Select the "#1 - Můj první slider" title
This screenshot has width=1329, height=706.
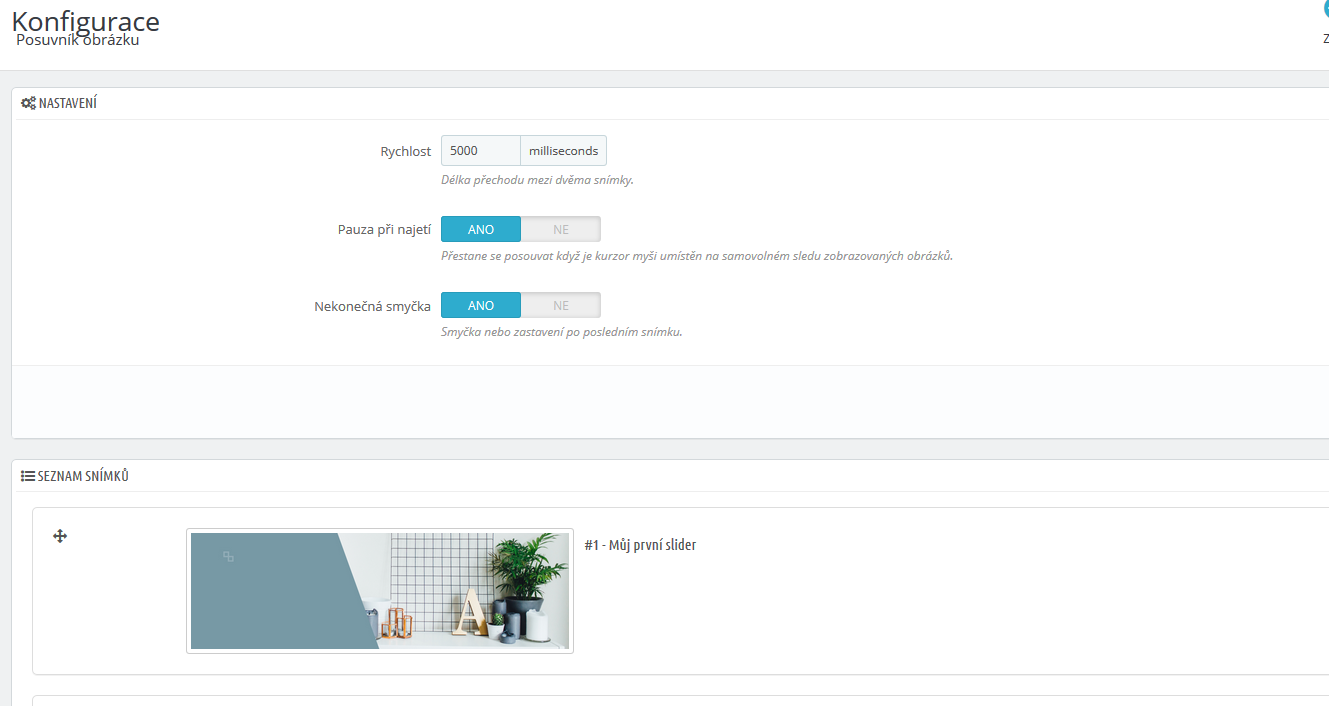click(640, 545)
